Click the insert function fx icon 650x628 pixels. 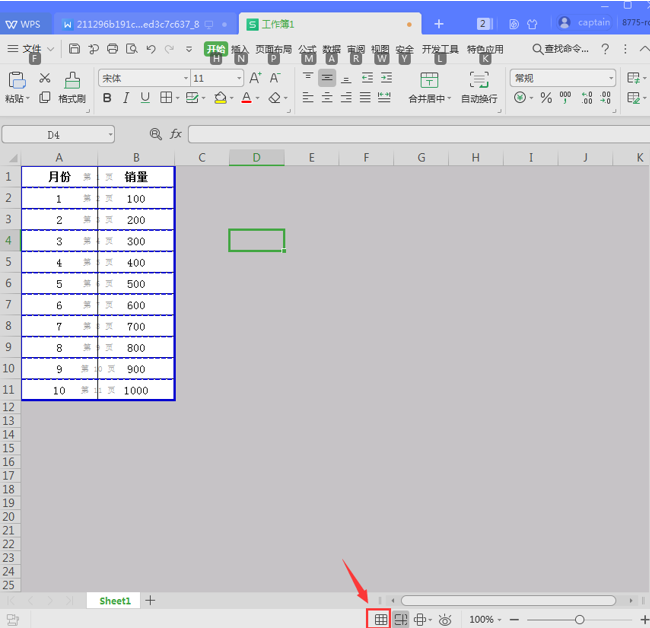(x=176, y=134)
